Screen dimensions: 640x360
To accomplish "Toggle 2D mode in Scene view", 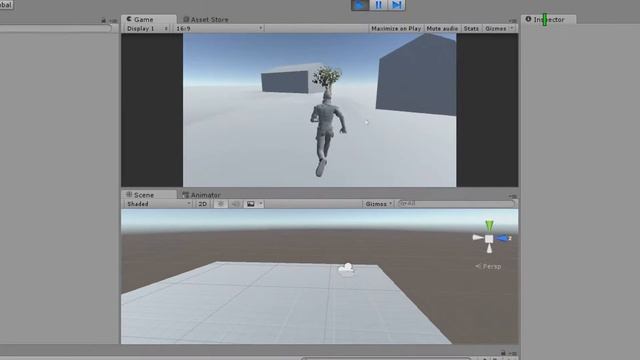I will (202, 204).
